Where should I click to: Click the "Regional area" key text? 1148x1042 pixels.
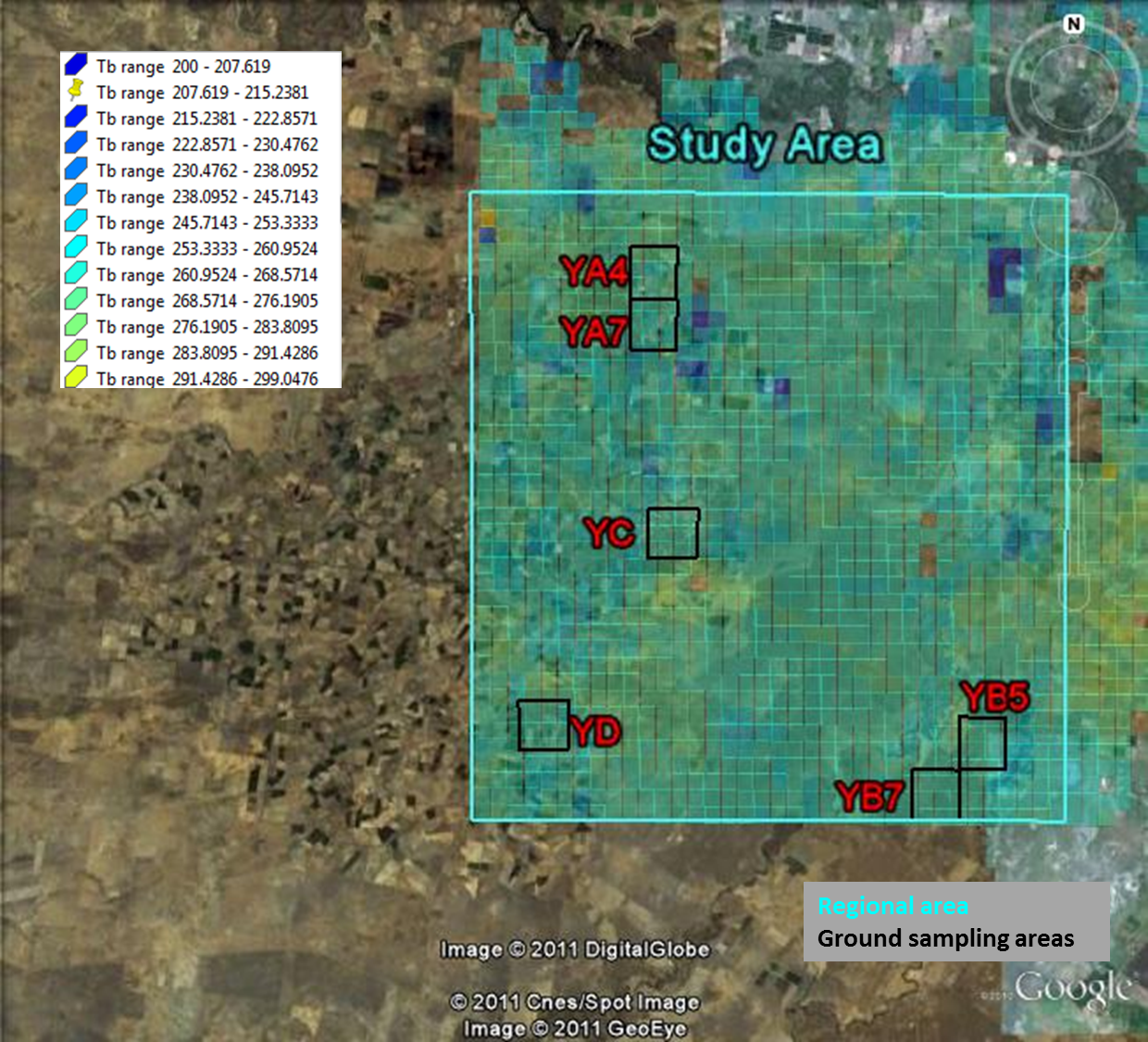click(892, 906)
